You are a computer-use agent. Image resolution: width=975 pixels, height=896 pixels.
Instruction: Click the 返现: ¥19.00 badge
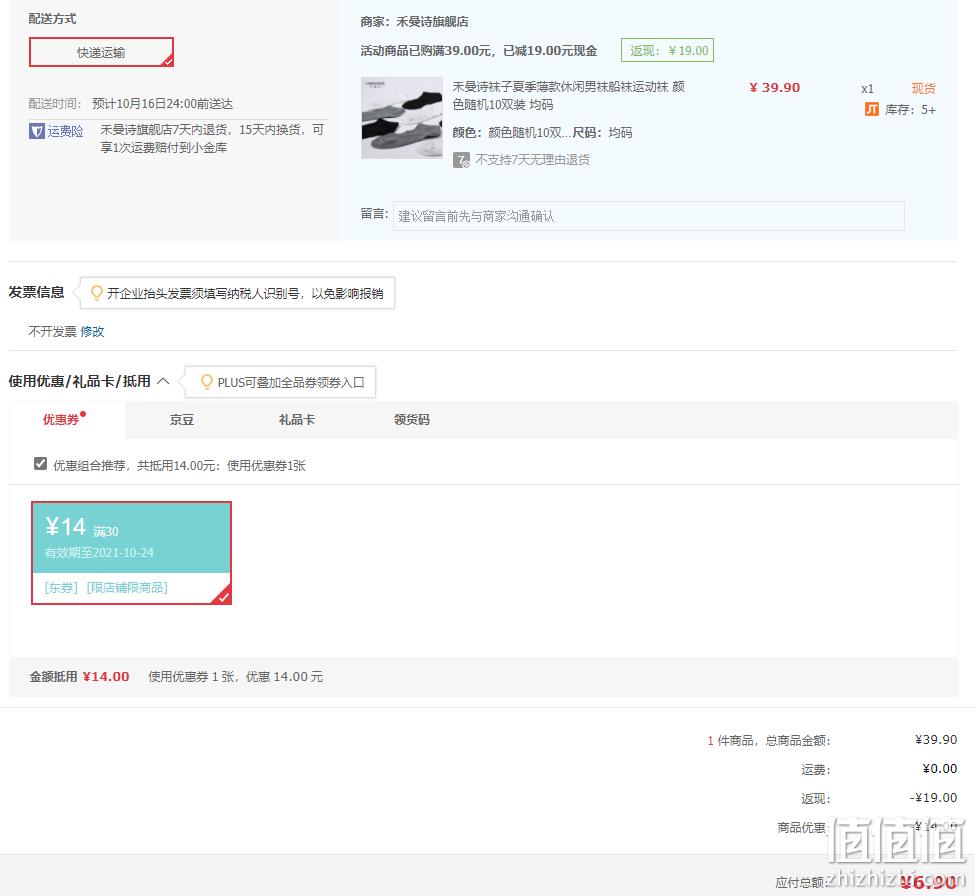click(x=667, y=50)
